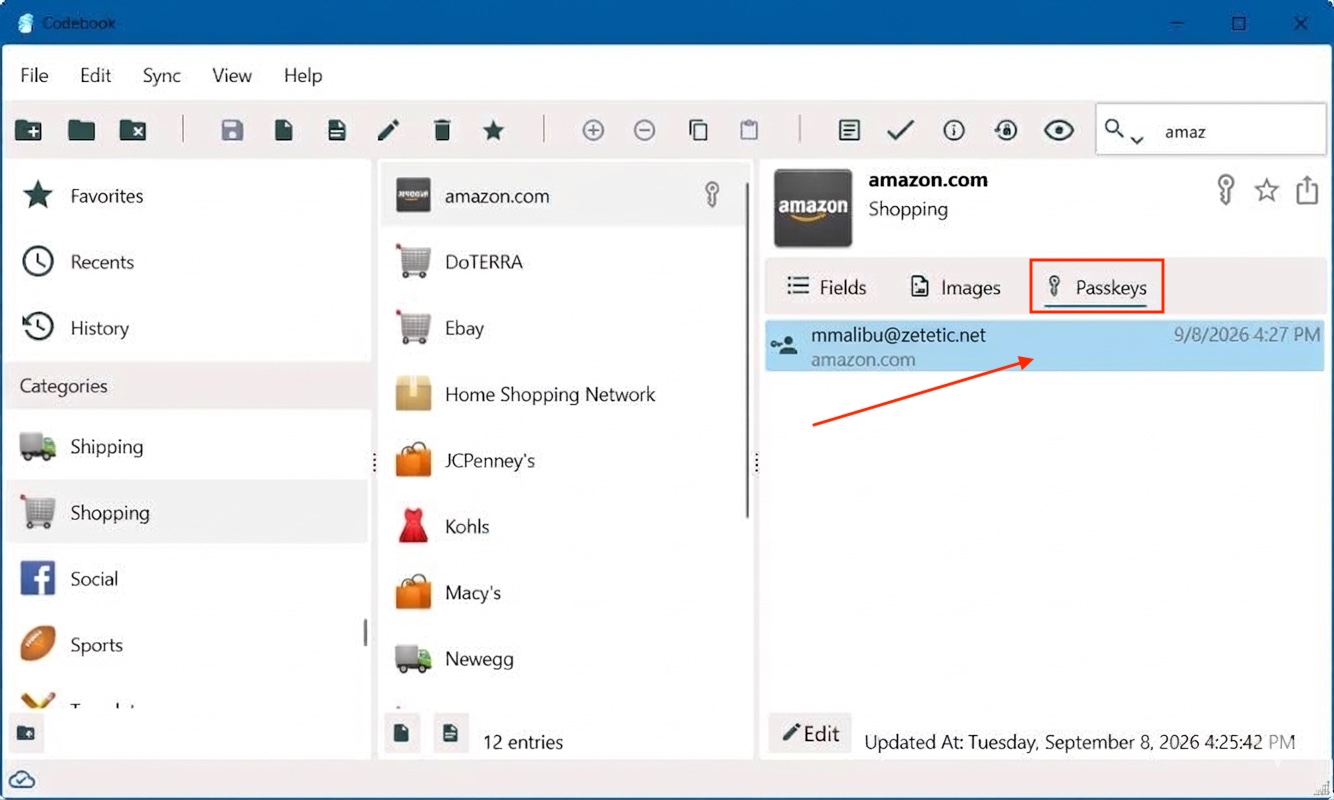The image size is (1334, 800).
Task: Click the copy icon in toolbar
Action: pyautogui.click(x=698, y=130)
